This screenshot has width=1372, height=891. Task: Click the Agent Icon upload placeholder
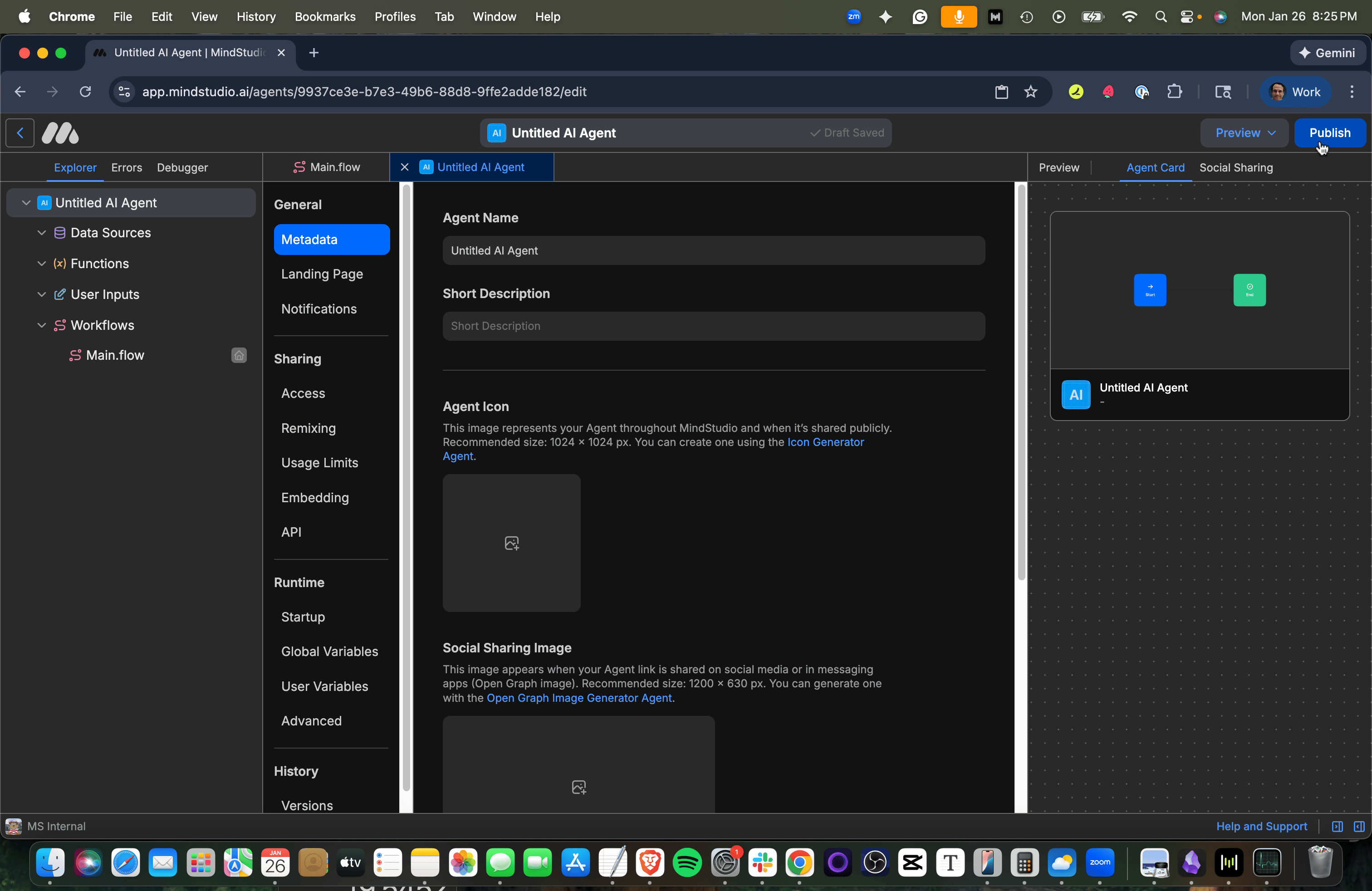[x=511, y=542]
